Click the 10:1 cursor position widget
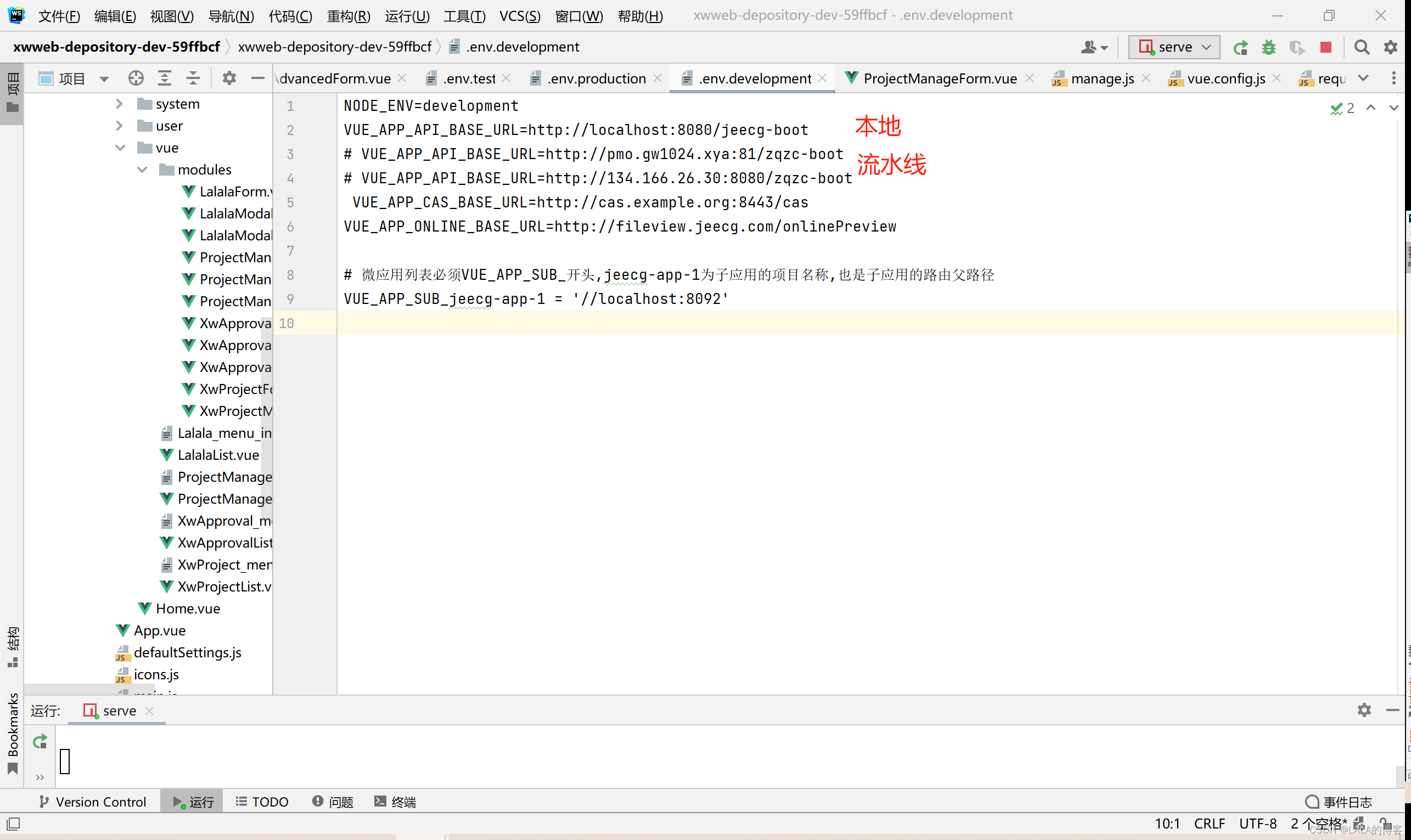Screen dimensions: 1411x840 pyautogui.click(x=1167, y=824)
